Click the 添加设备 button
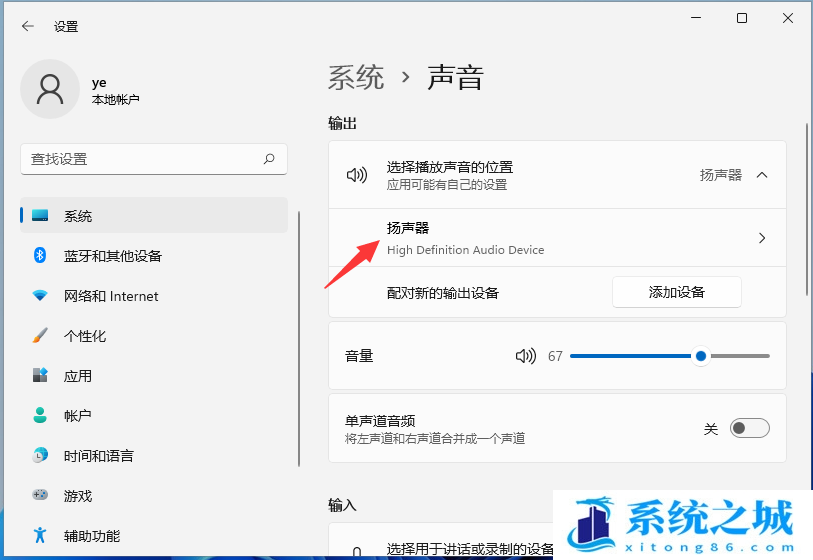This screenshot has width=813, height=560. (677, 292)
